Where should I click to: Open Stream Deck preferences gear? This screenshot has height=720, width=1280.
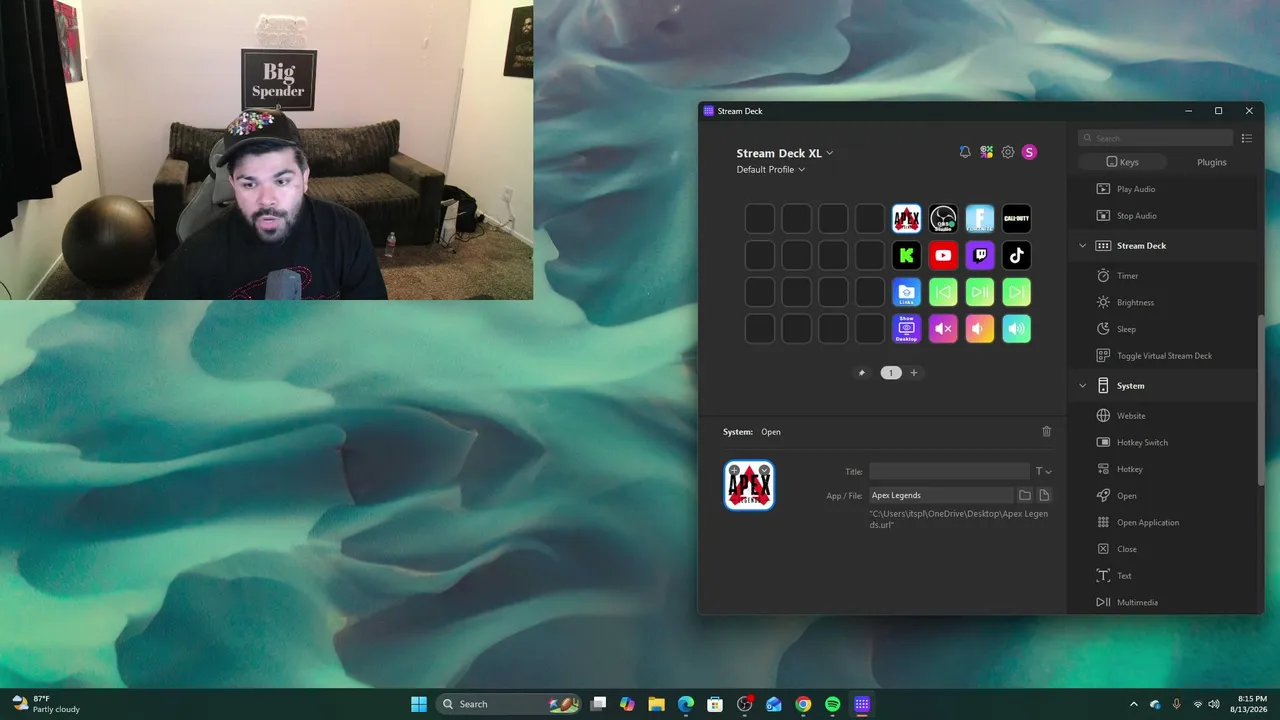1008,152
